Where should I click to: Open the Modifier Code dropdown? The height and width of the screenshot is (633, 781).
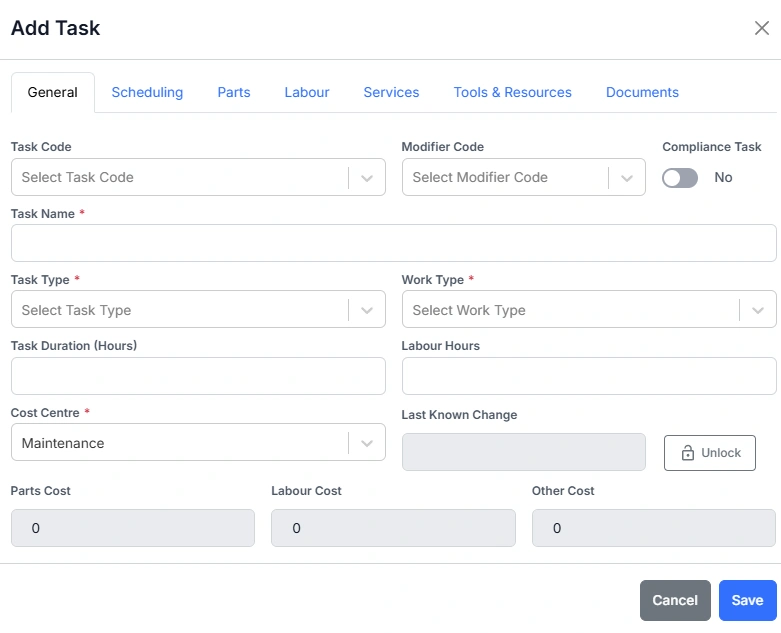pos(523,177)
